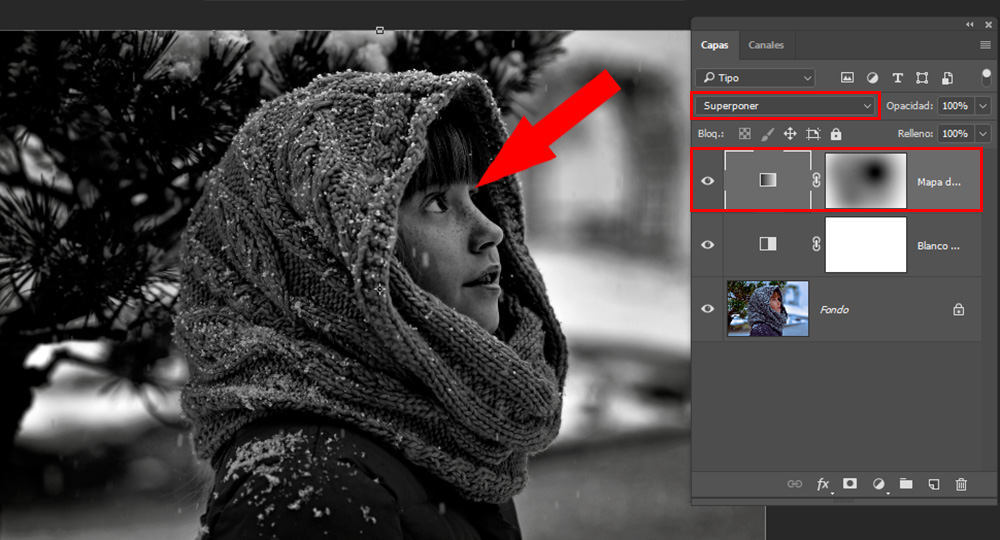Expand the Opacidad slider arrow
Viewport: 1000px width, 540px height.
983,106
